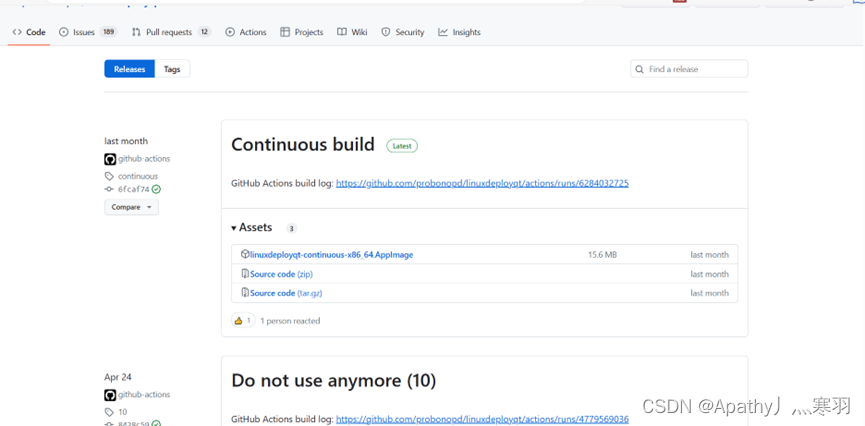This screenshot has width=865, height=426.
Task: Select the Releases button
Action: [130, 69]
